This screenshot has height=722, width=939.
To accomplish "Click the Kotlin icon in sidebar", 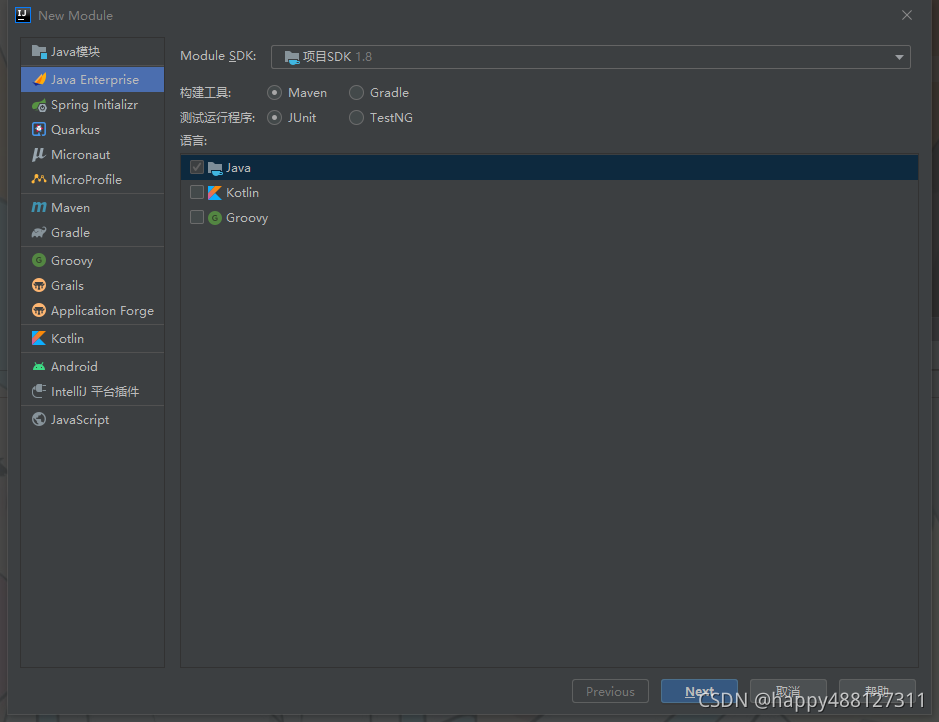I will [39, 339].
